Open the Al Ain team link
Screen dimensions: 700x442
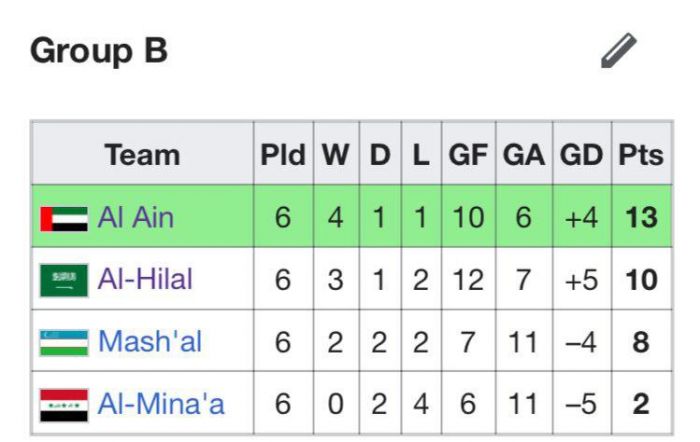click(x=136, y=217)
